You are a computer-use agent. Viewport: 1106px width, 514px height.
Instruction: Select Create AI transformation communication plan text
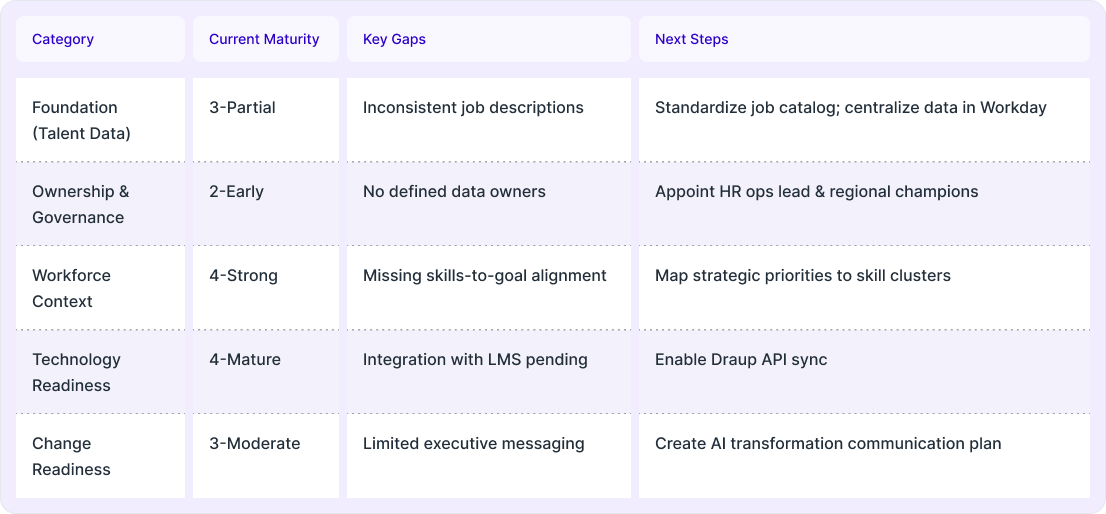click(x=828, y=443)
